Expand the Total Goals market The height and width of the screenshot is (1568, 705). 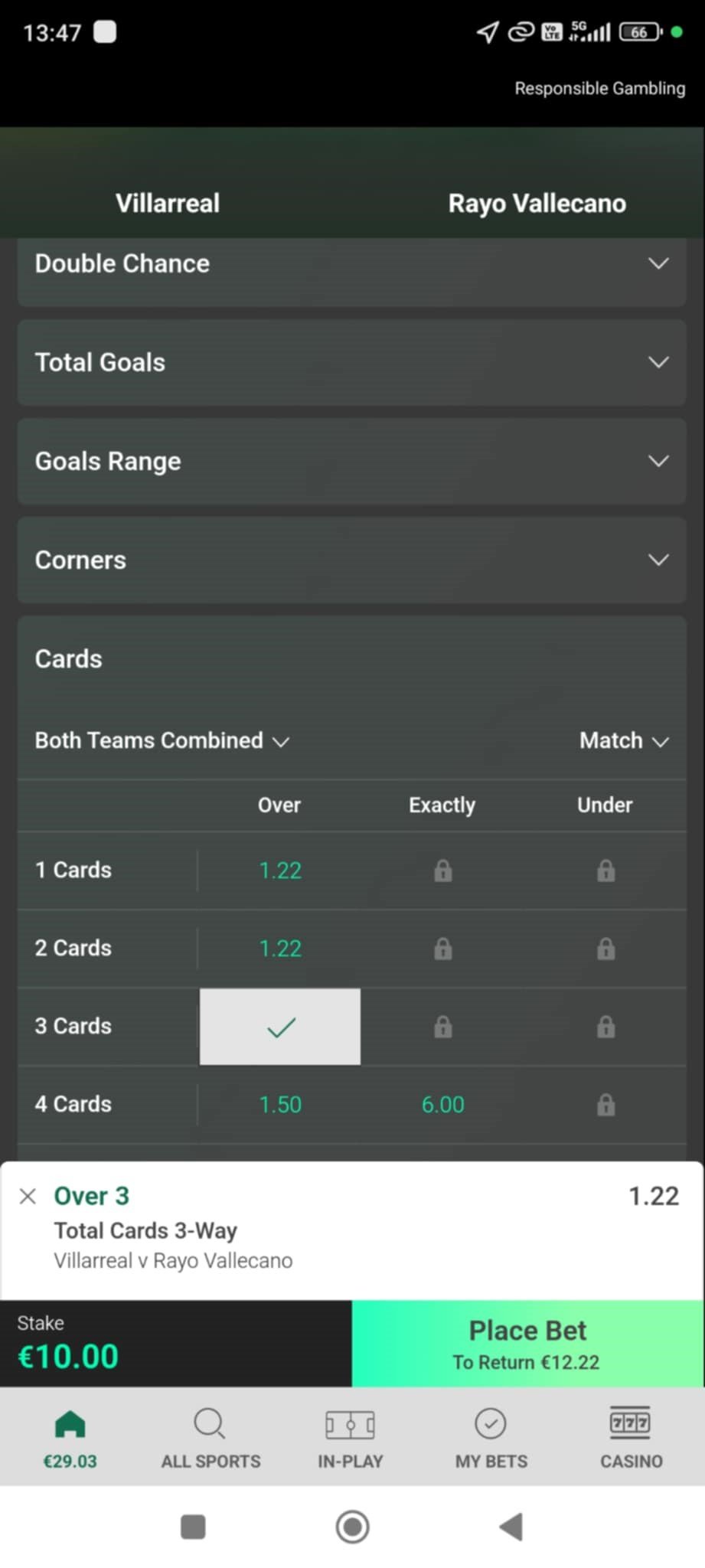point(351,362)
